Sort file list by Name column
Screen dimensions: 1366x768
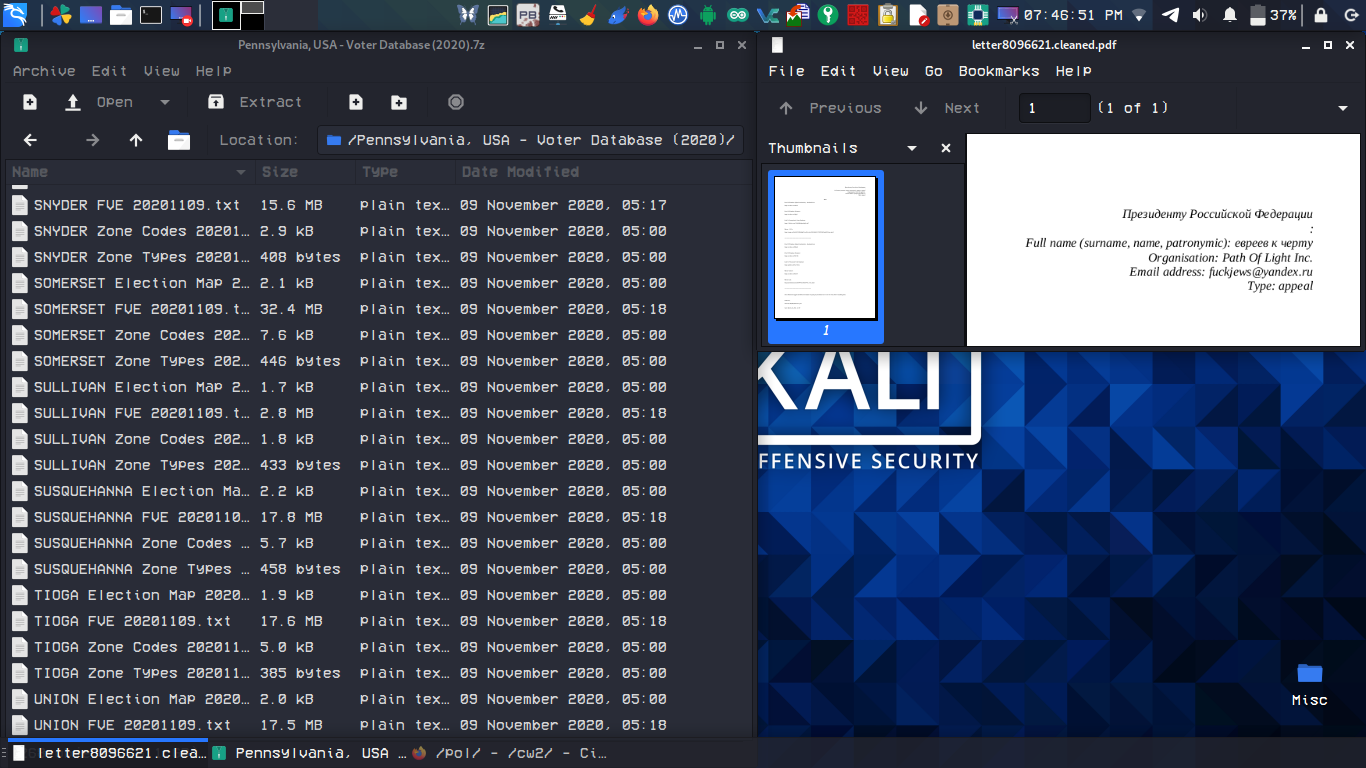[130, 172]
